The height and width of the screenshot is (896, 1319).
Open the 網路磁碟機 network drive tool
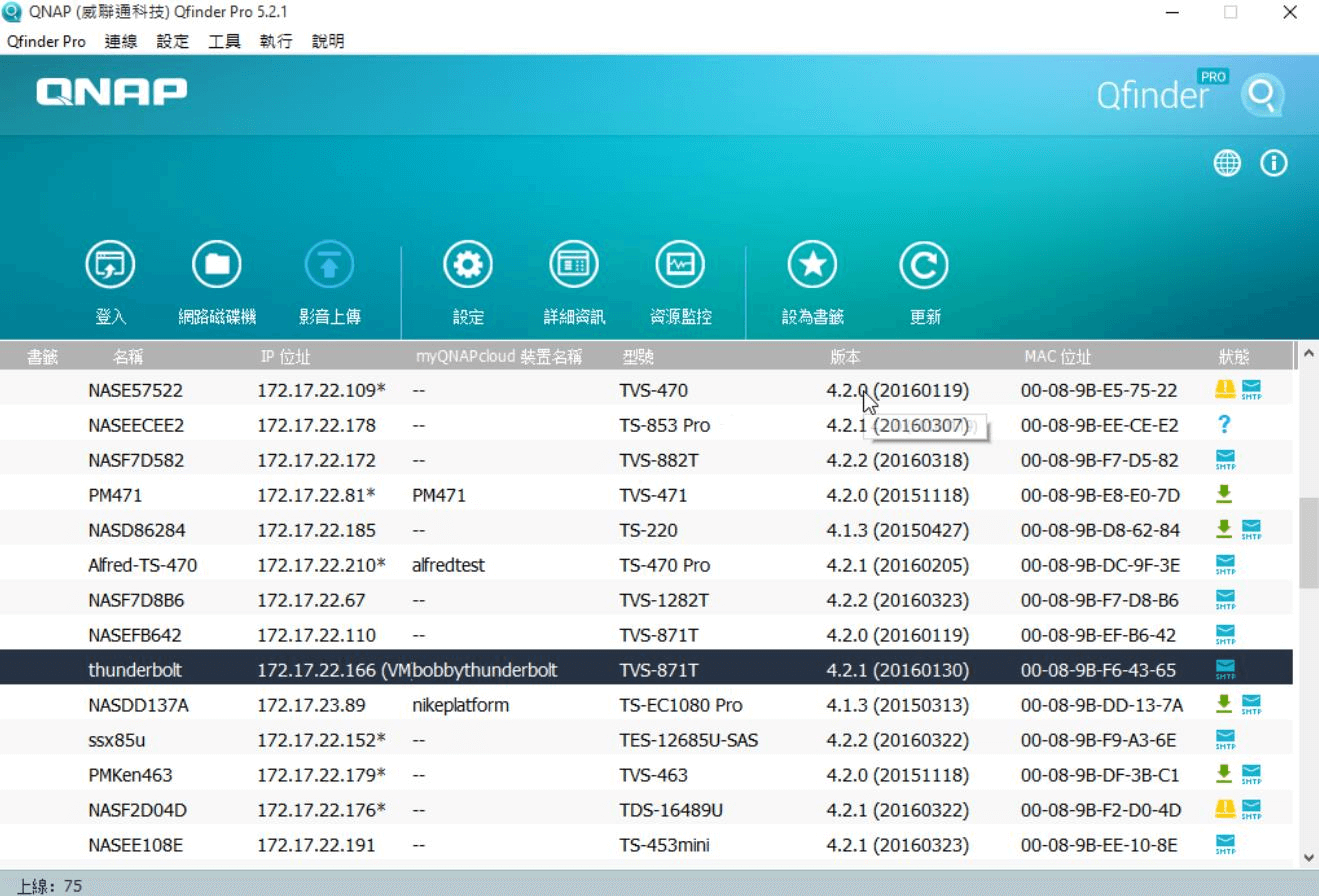217,266
